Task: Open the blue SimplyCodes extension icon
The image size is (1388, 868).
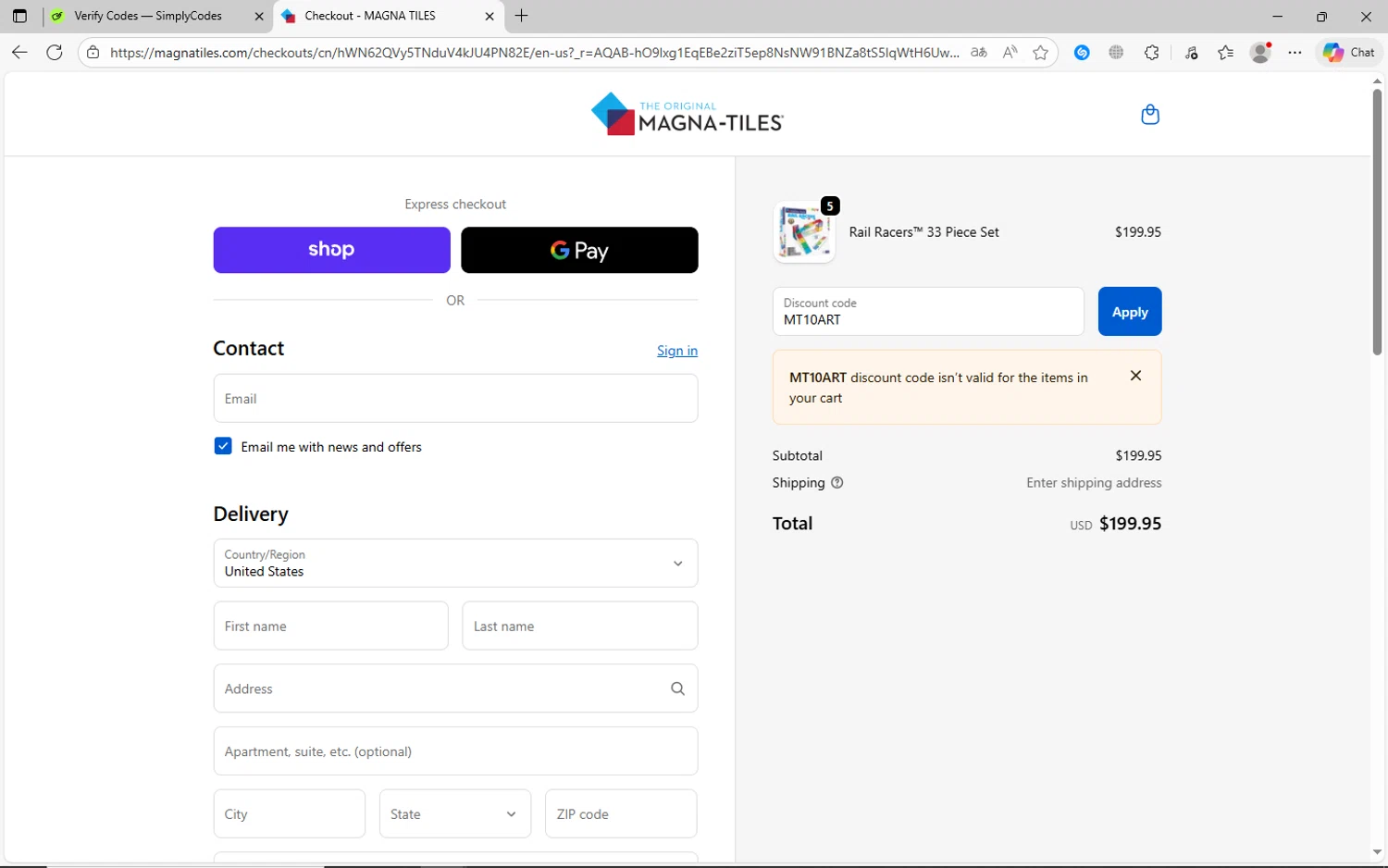Action: coord(1082,53)
